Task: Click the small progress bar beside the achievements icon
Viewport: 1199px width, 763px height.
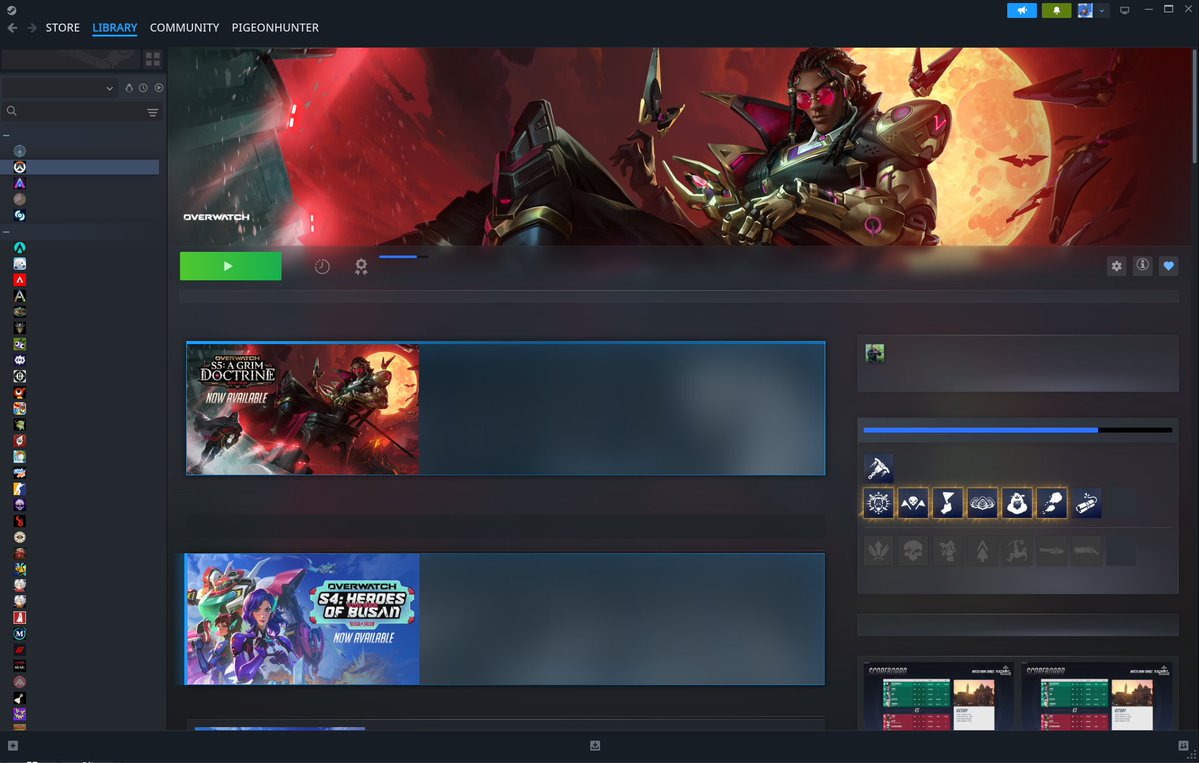Action: (x=404, y=257)
